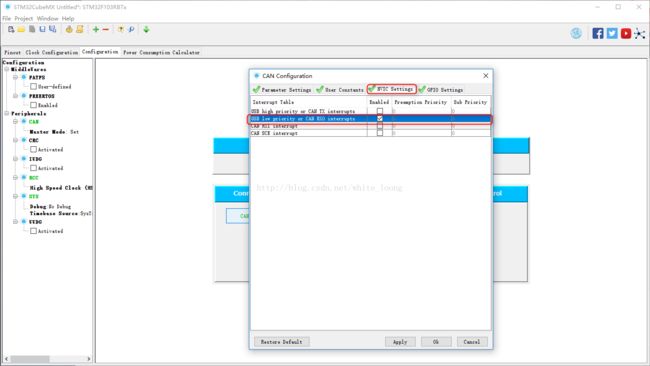Image resolution: width=650 pixels, height=366 pixels.
Task: Enable FATFS User-defined checkbox
Action: 33,86
